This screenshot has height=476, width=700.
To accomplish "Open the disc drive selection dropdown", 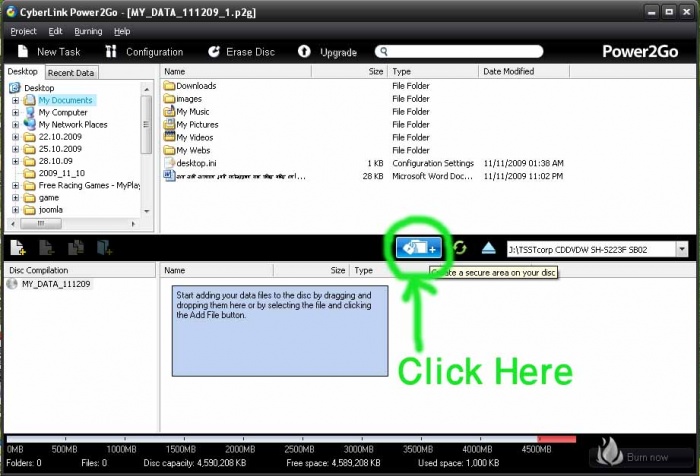I will pyautogui.click(x=682, y=249).
